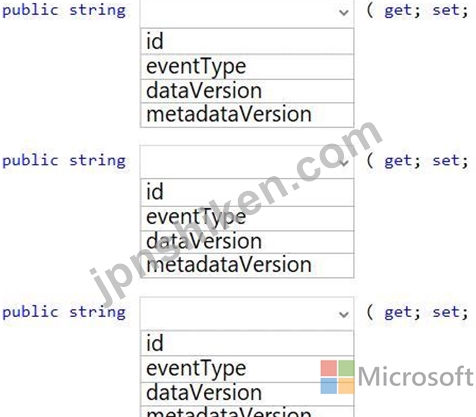Click the first empty combo box field
Viewport: 476px width, 417px height.
[x=247, y=13]
